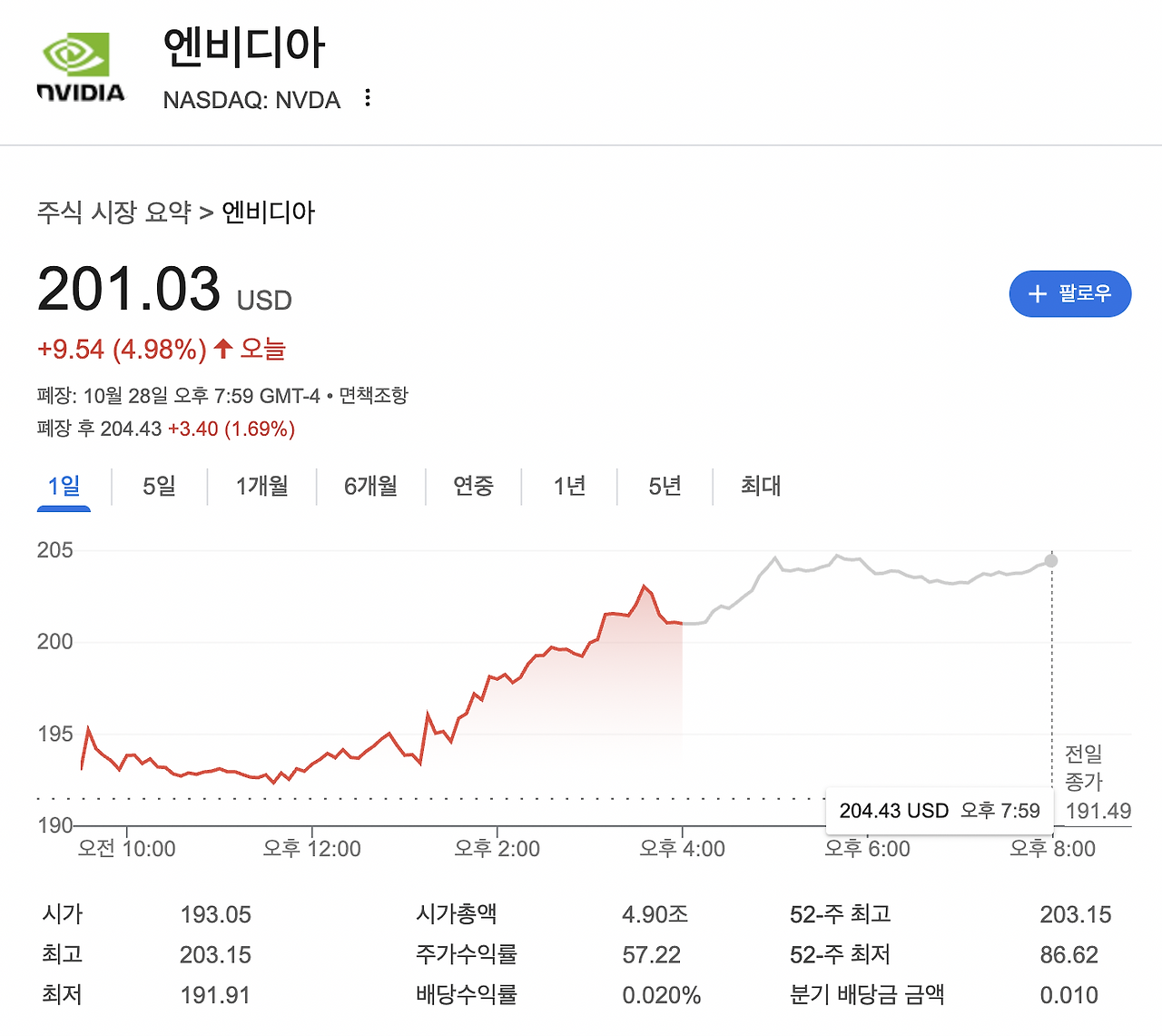Navigate to 주식 시장 요약 breadcrumb
This screenshot has width=1162, height=1036.
click(116, 212)
